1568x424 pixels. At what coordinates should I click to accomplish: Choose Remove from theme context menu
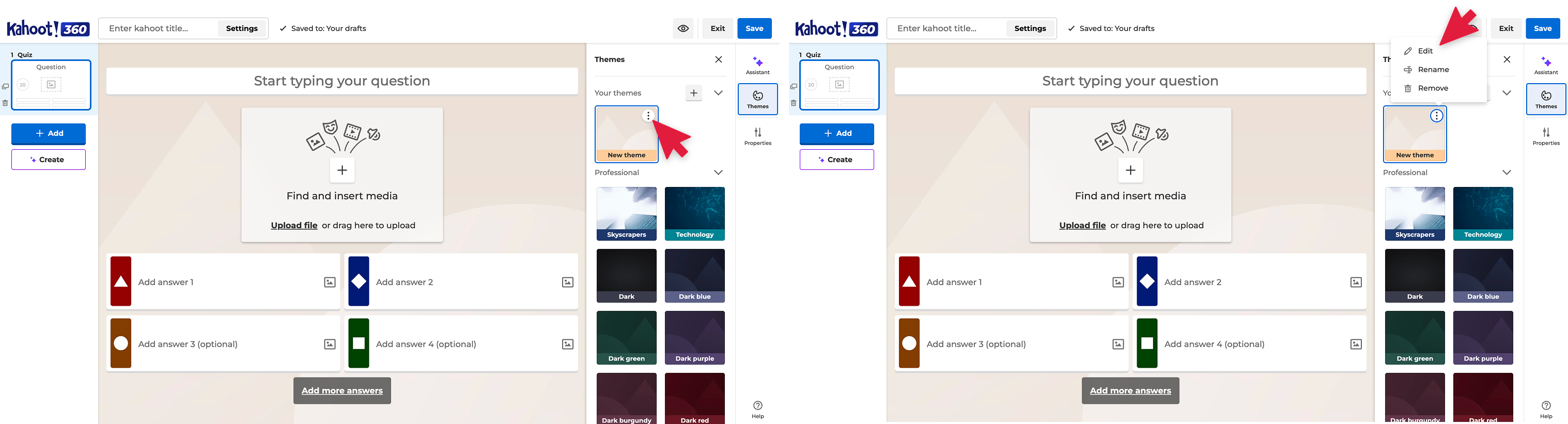pos(1433,88)
